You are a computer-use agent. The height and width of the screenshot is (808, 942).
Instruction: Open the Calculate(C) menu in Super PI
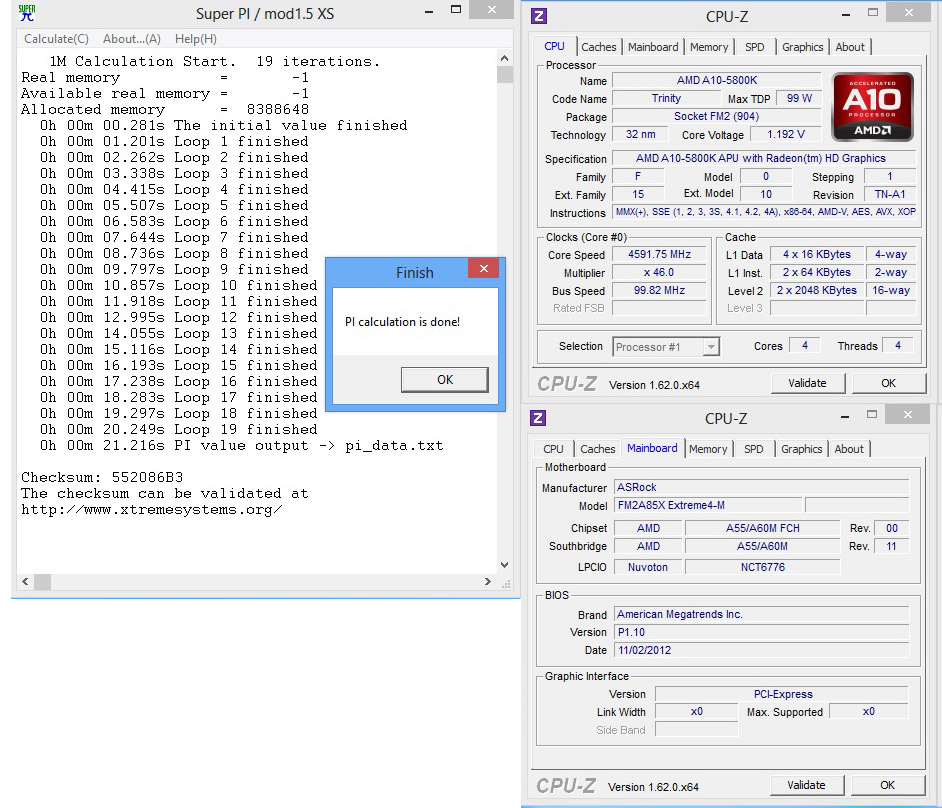(x=56, y=39)
